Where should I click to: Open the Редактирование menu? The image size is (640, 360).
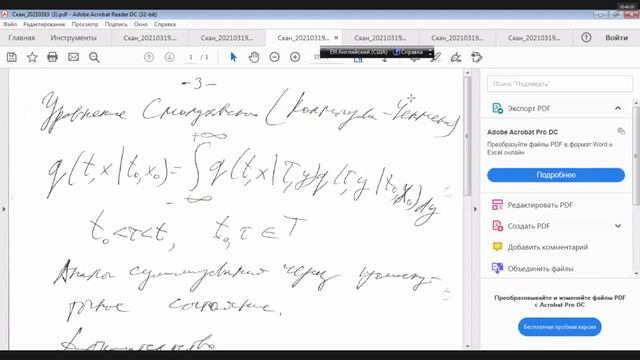[x=44, y=24]
